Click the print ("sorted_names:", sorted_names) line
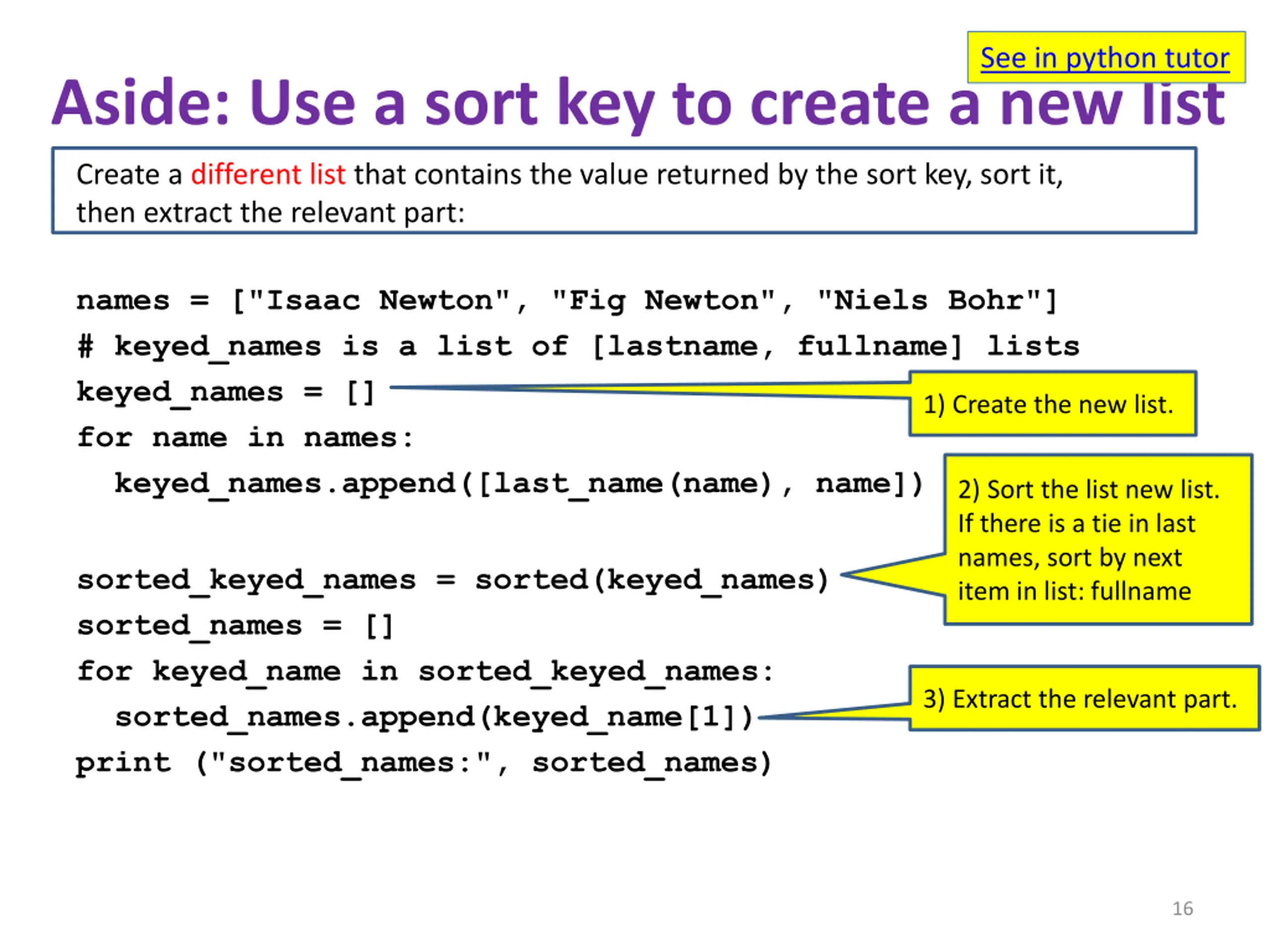Image resolution: width=1270 pixels, height=952 pixels. click(424, 764)
